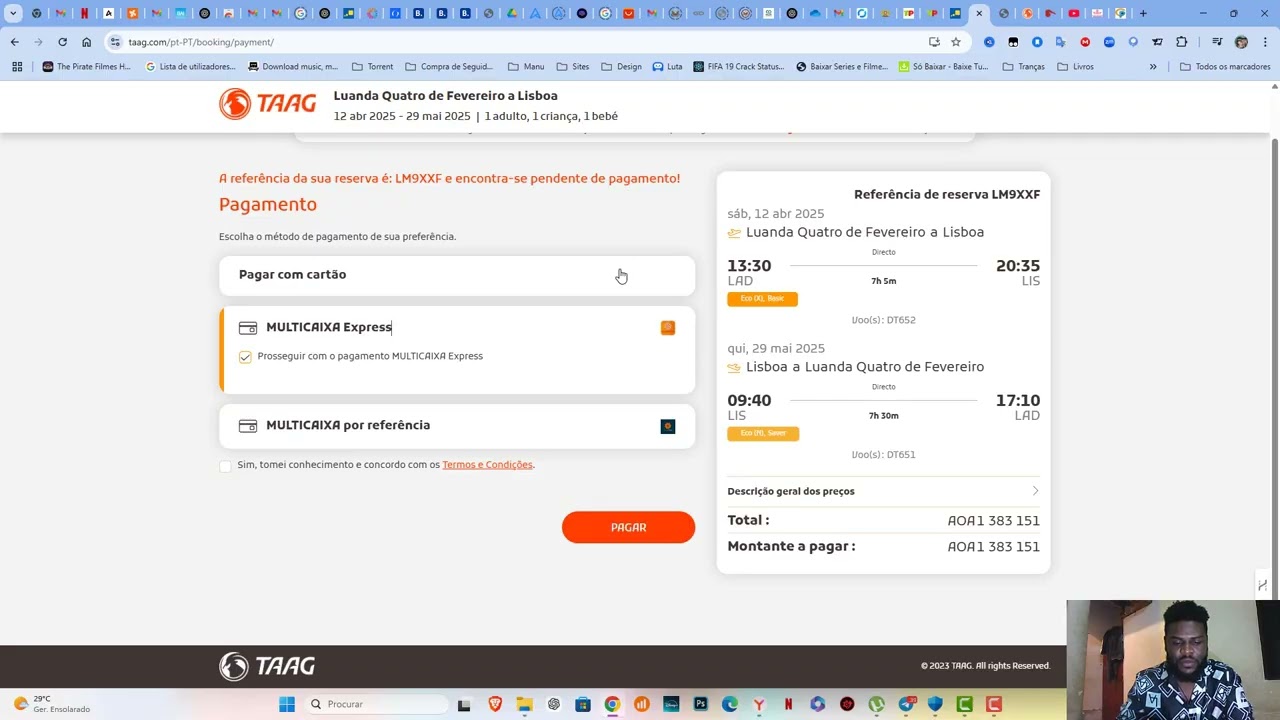1280x720 pixels.
Task: Reload the page with the refresh icon
Action: (62, 42)
